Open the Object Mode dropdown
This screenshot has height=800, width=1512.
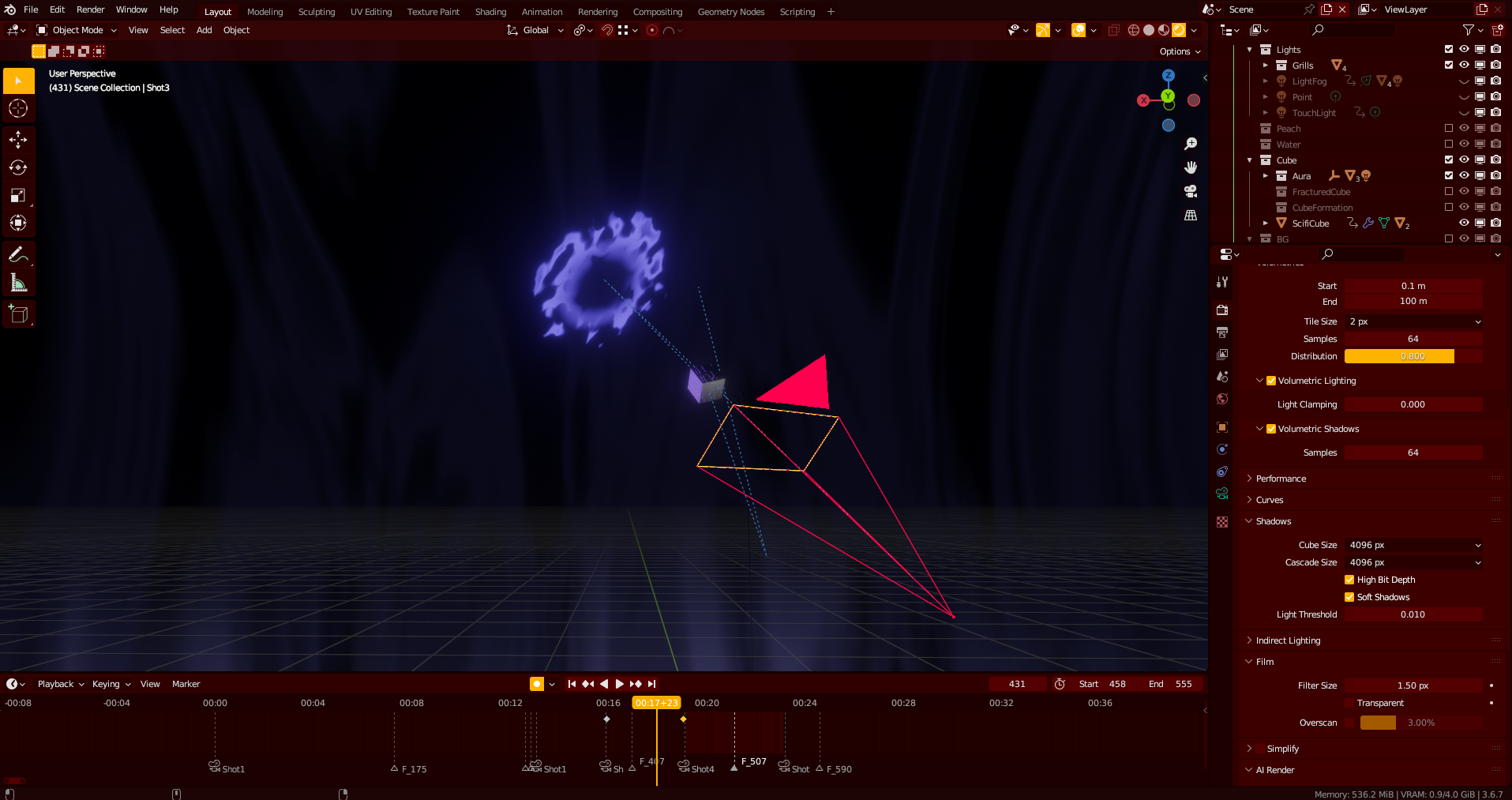click(77, 30)
